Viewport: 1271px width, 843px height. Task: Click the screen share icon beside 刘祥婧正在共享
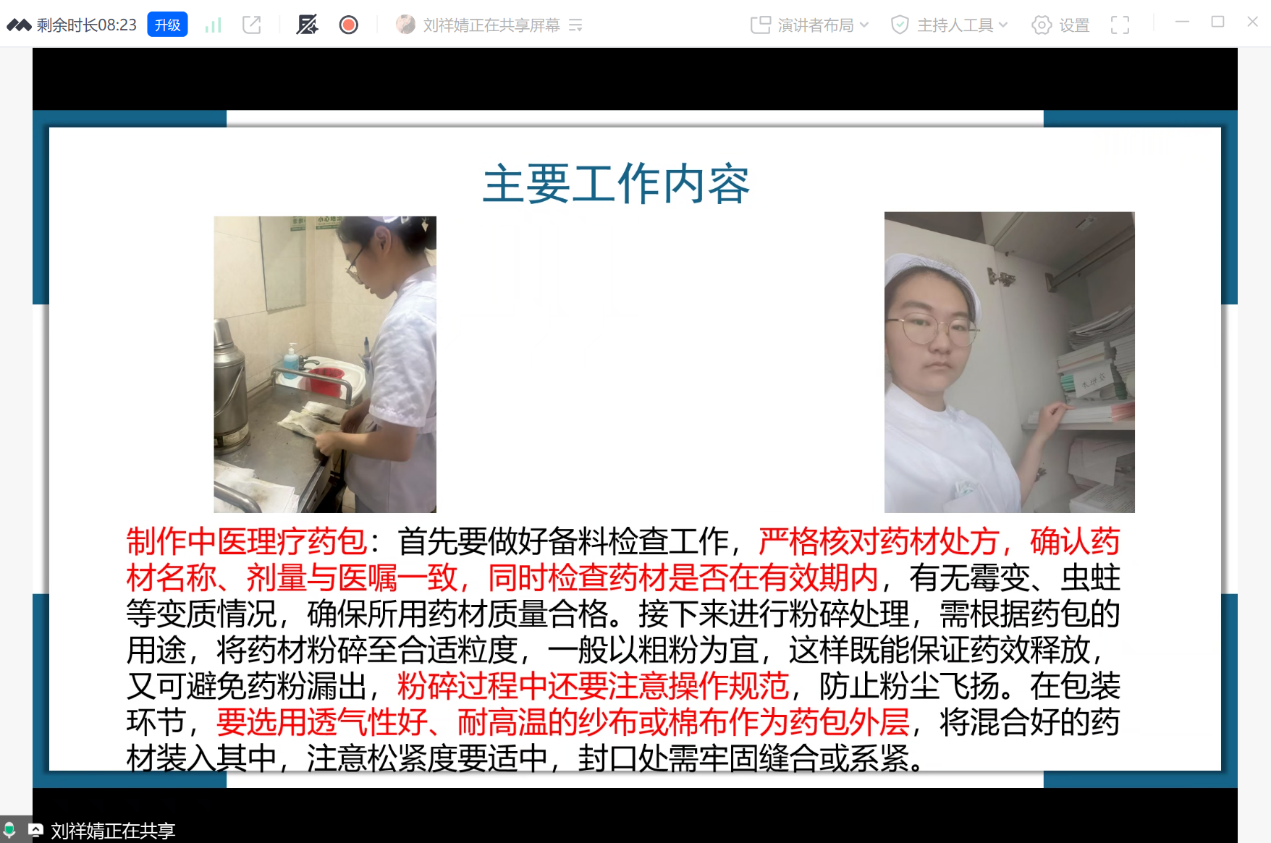(36, 830)
